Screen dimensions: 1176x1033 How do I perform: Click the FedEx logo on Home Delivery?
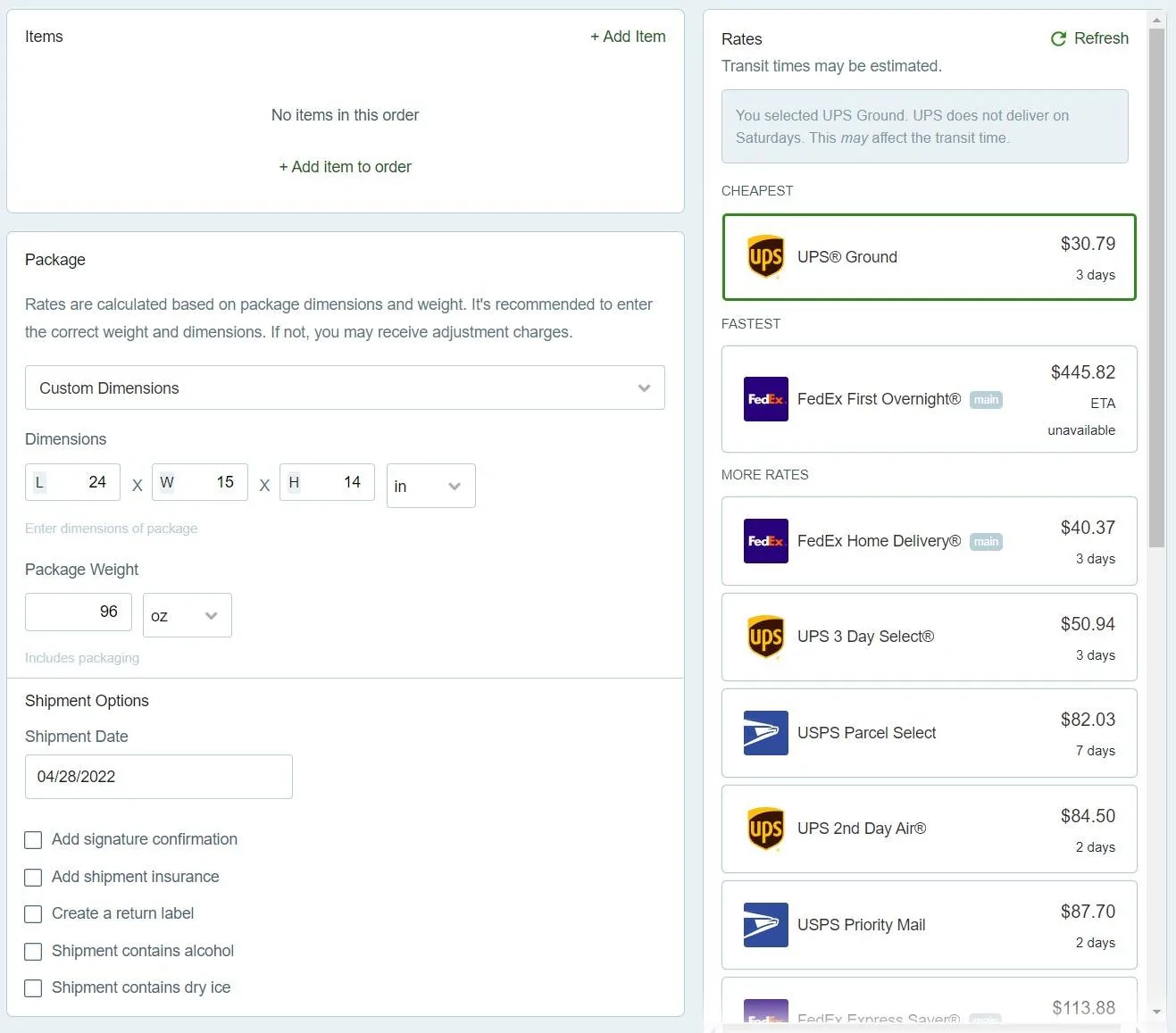pos(766,541)
